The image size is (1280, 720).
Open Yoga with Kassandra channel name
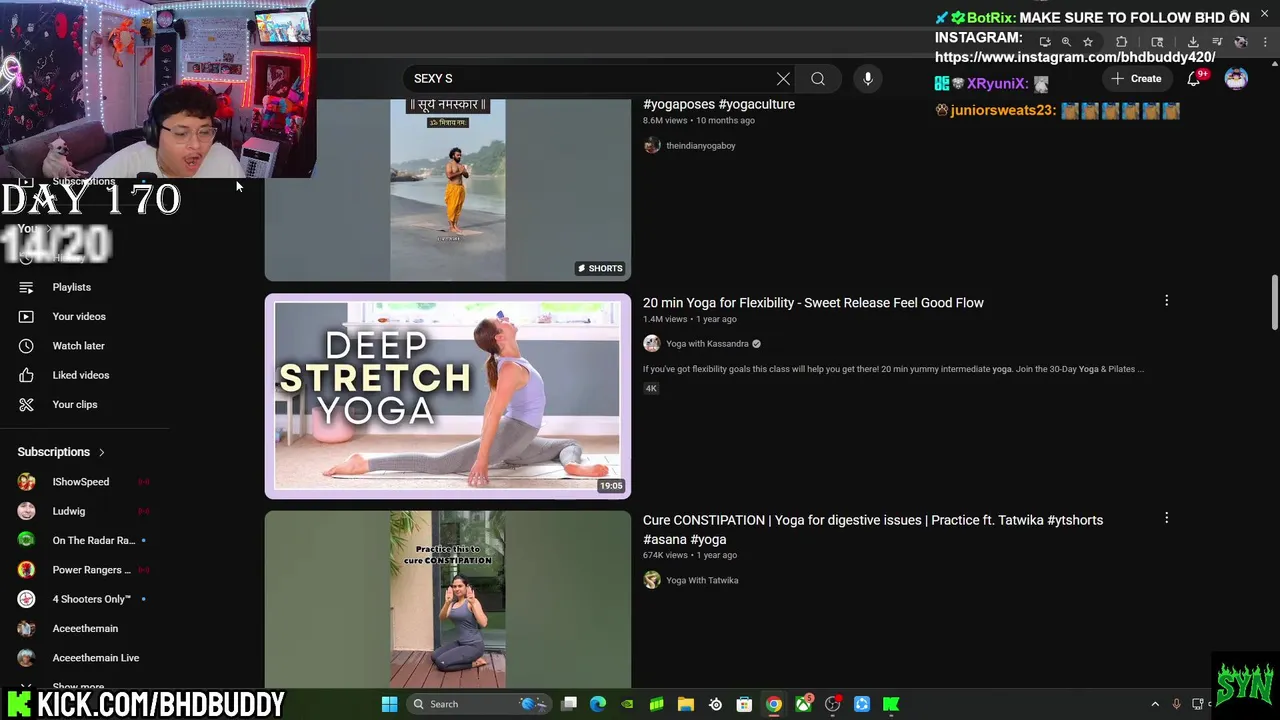[707, 344]
